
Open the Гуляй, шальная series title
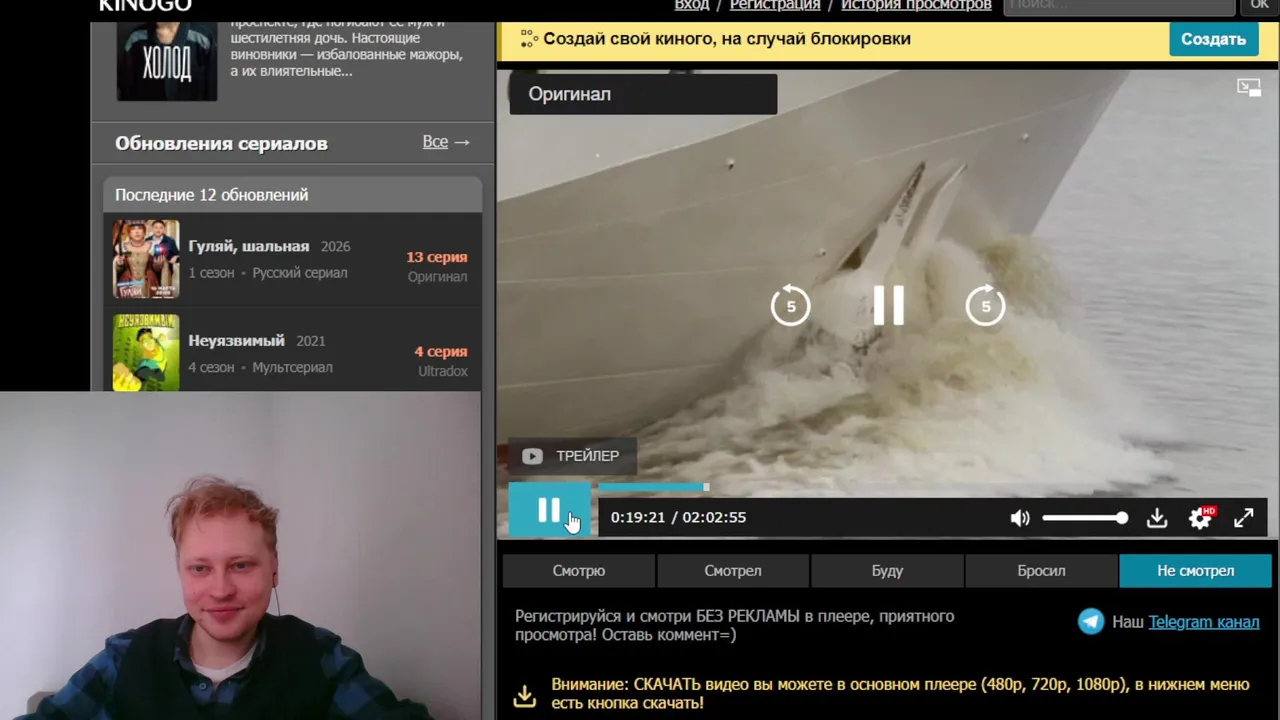pos(249,246)
